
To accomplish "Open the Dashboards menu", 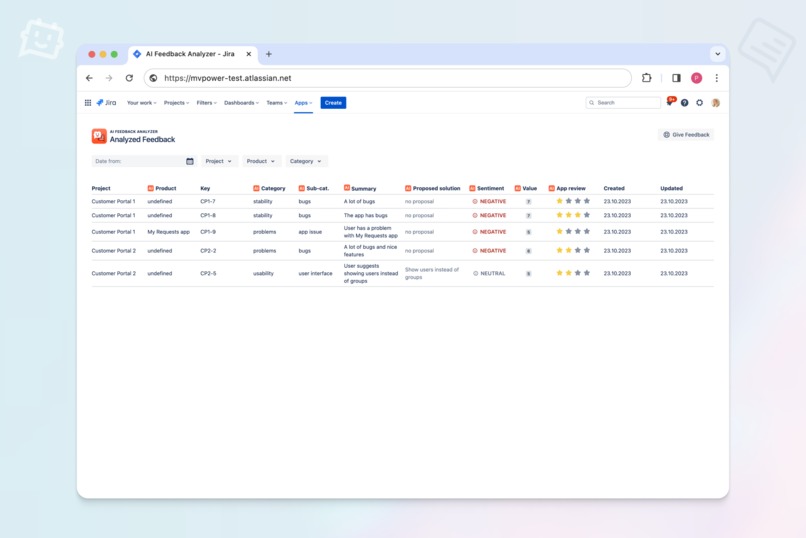I will pyautogui.click(x=241, y=103).
